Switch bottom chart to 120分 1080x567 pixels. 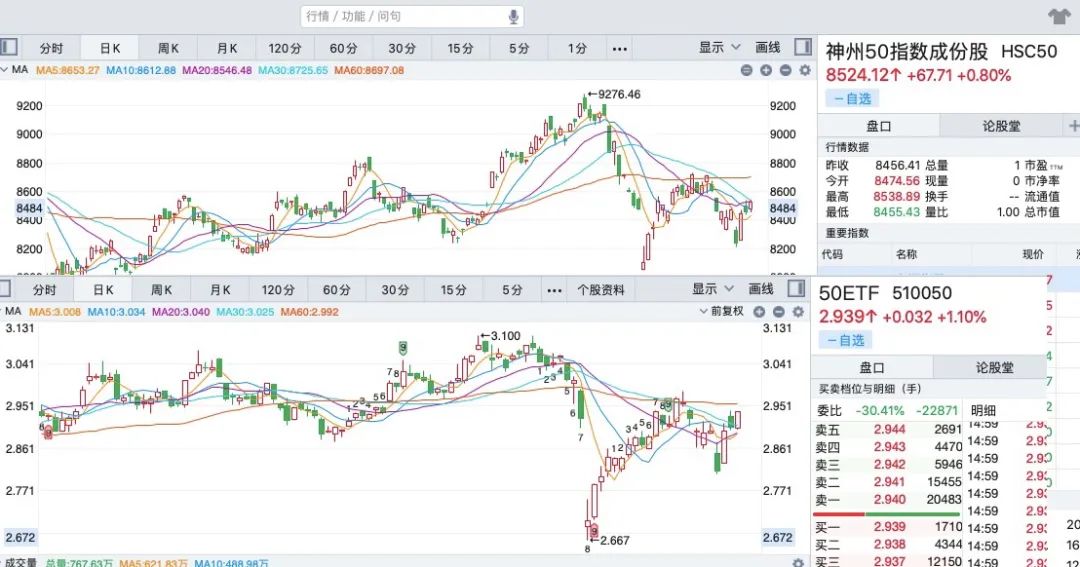(278, 290)
